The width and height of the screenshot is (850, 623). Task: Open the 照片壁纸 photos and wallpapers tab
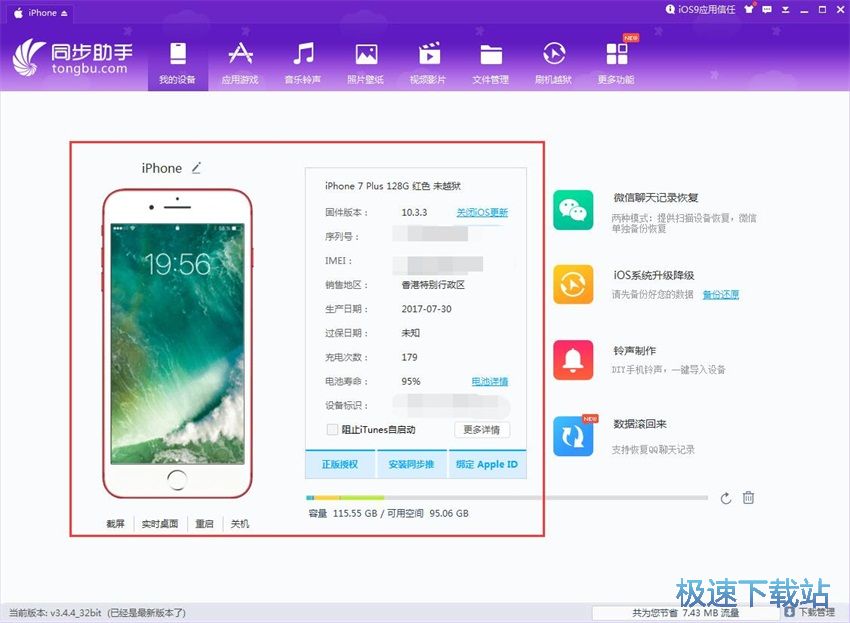[x=366, y=63]
